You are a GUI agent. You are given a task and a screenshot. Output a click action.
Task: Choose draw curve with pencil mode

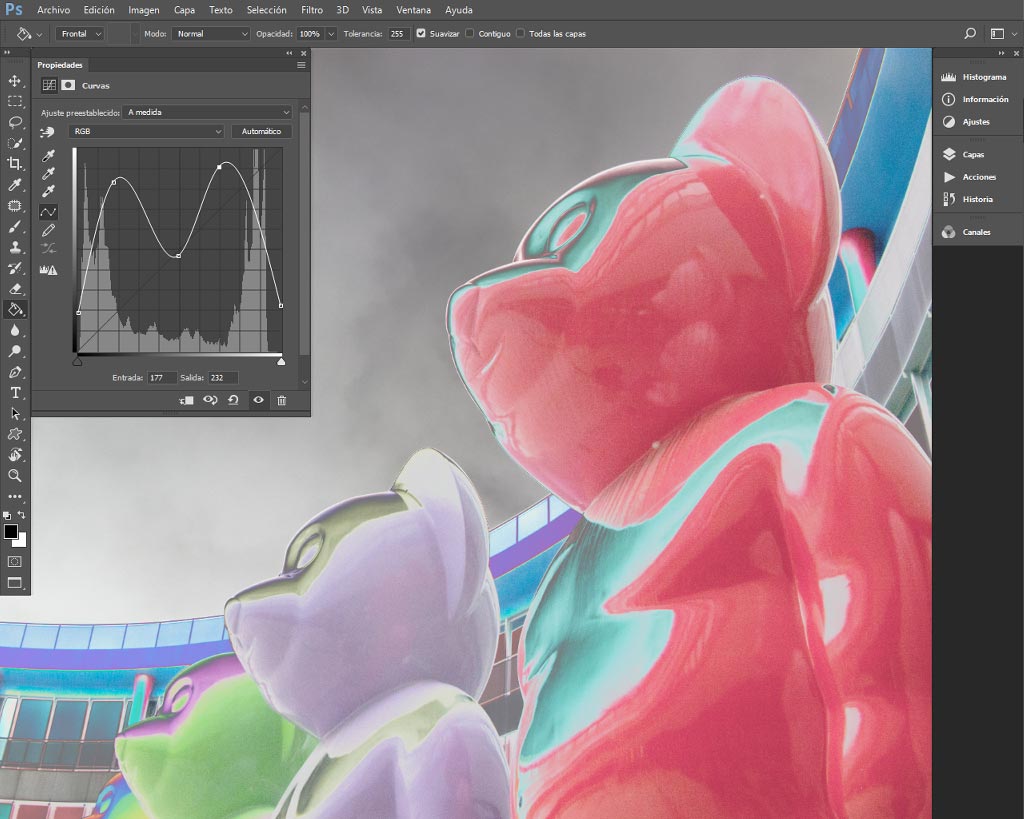coord(48,231)
